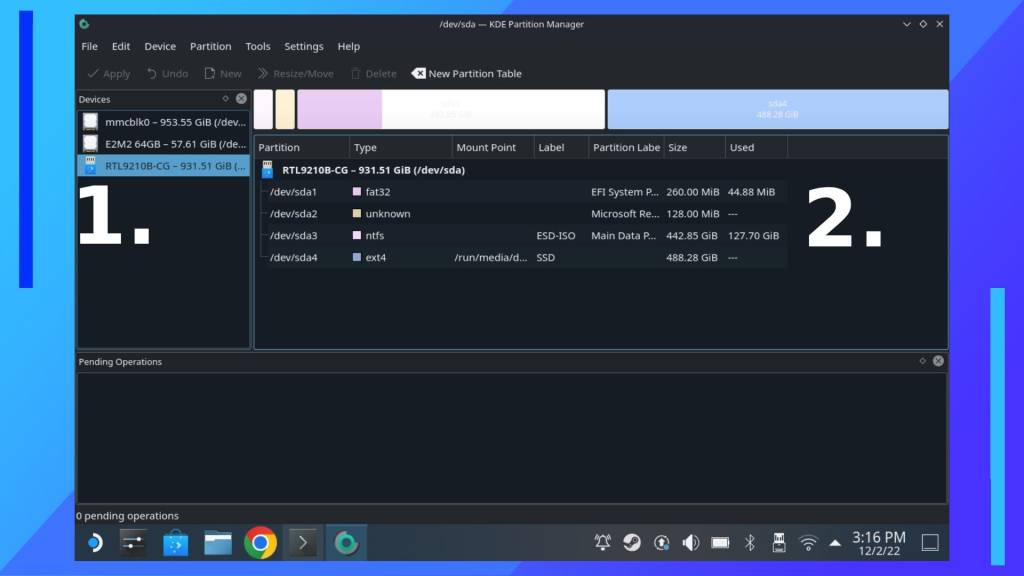The image size is (1024, 576).
Task: Open the battery tray icon
Action: [720, 543]
